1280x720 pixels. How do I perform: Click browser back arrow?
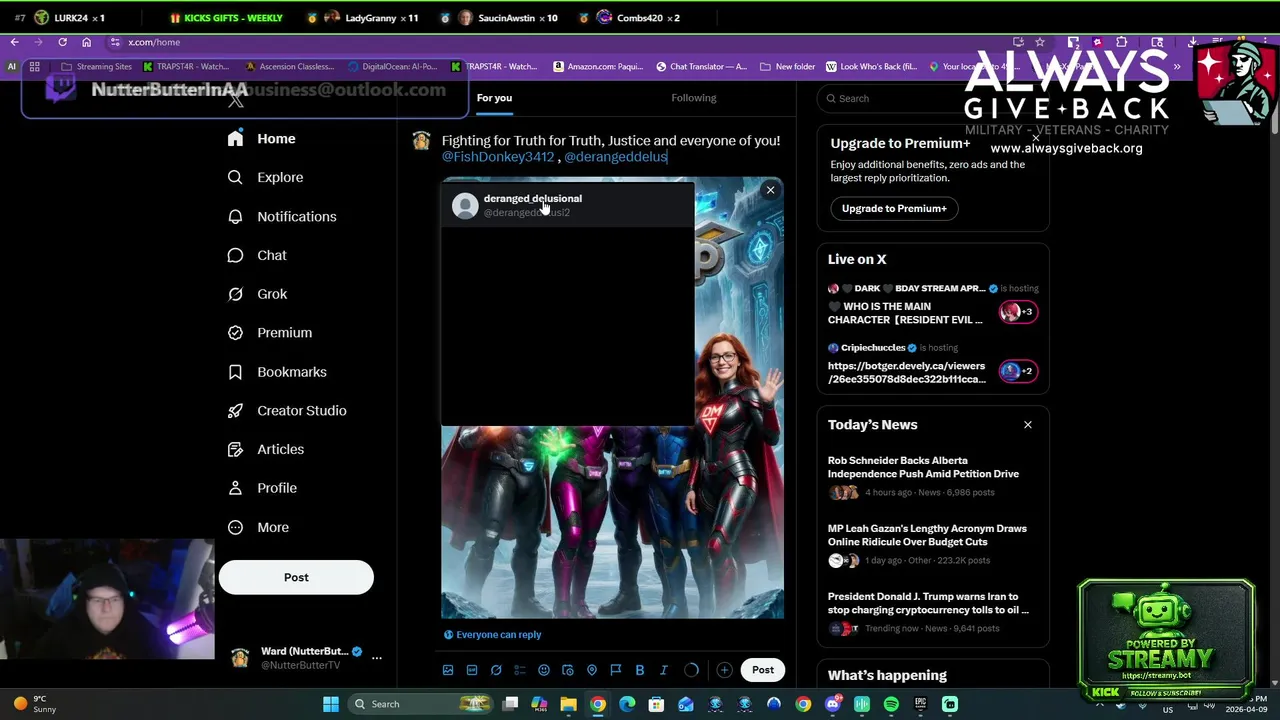tap(14, 42)
